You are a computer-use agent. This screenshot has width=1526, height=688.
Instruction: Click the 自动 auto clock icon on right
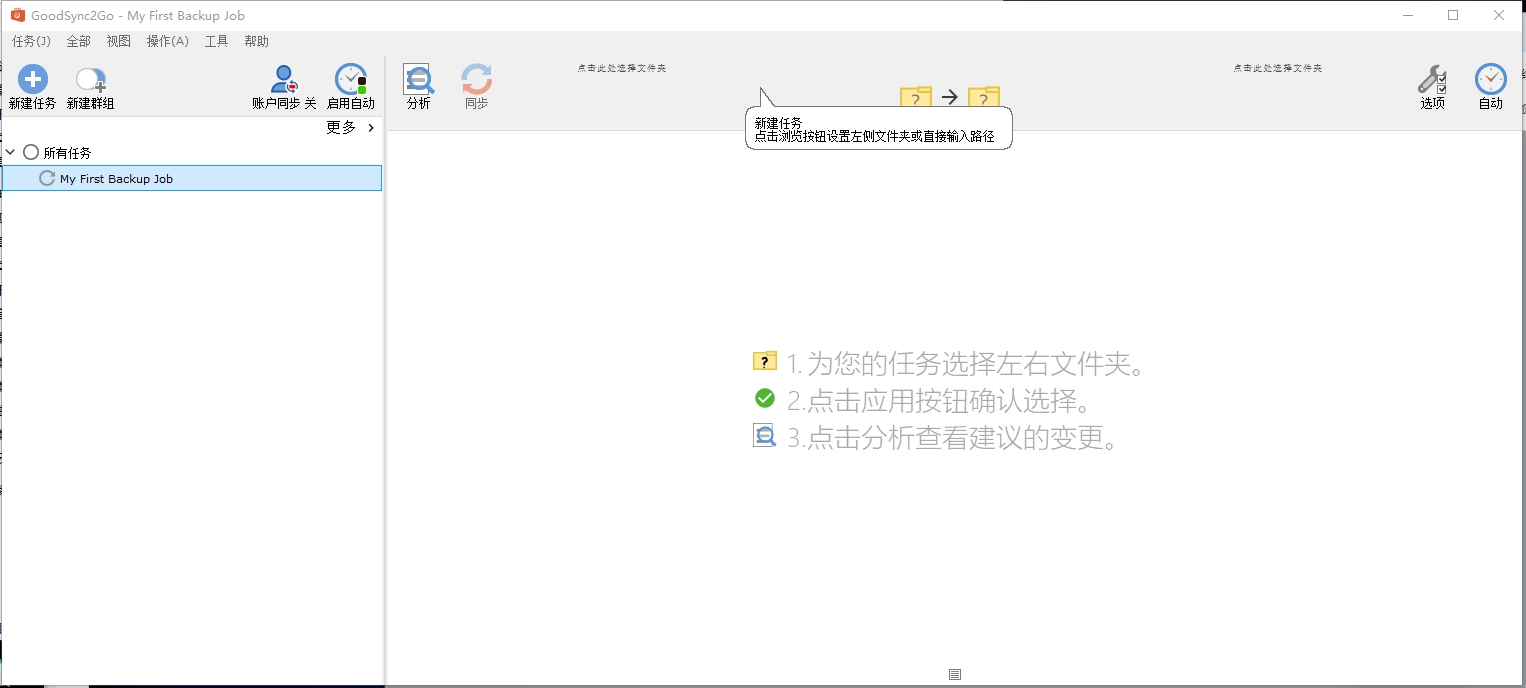(x=1490, y=79)
